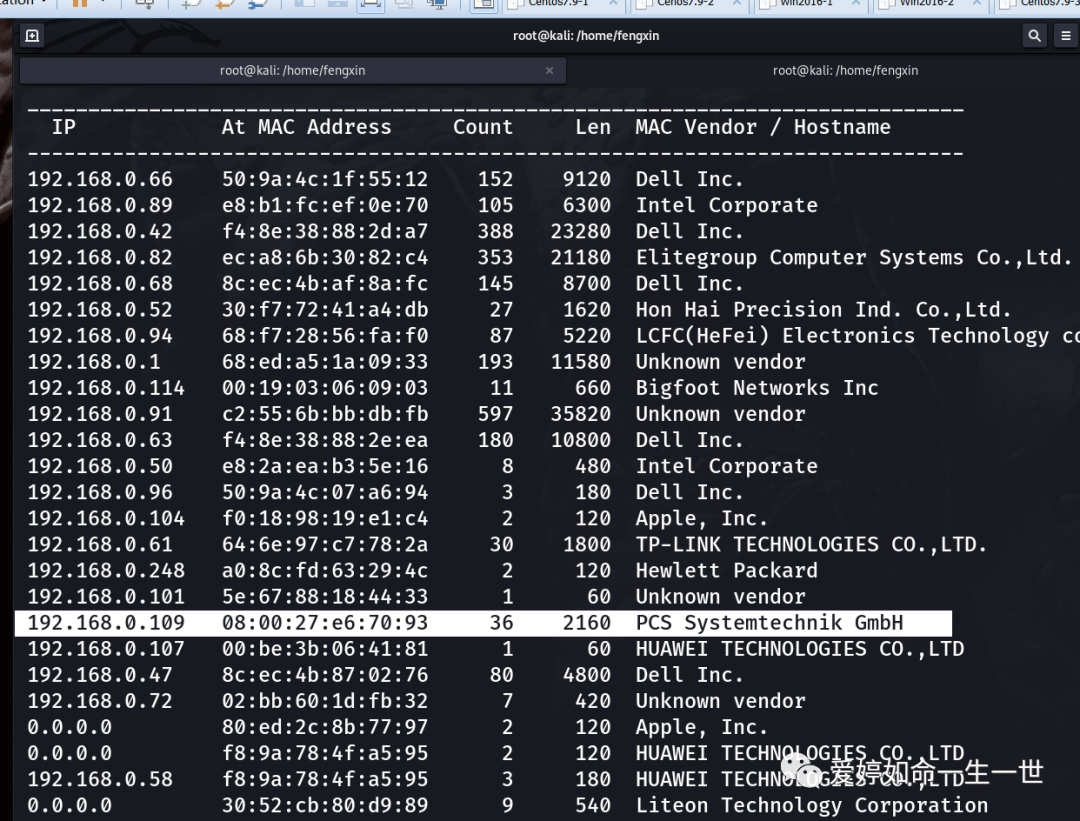Screen dimensions: 1080x821
Task: Select IP address 192.168.0.248
Action: tap(106, 572)
